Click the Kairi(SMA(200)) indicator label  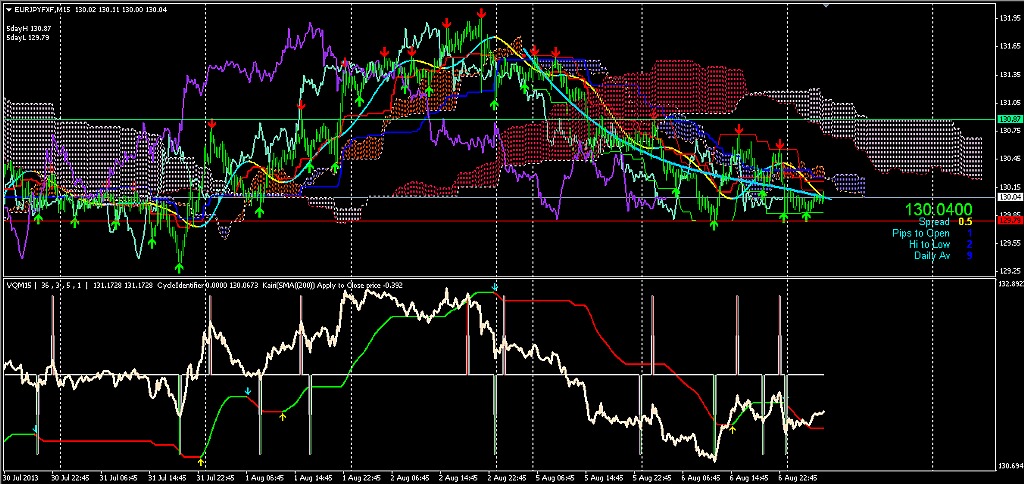coord(290,285)
